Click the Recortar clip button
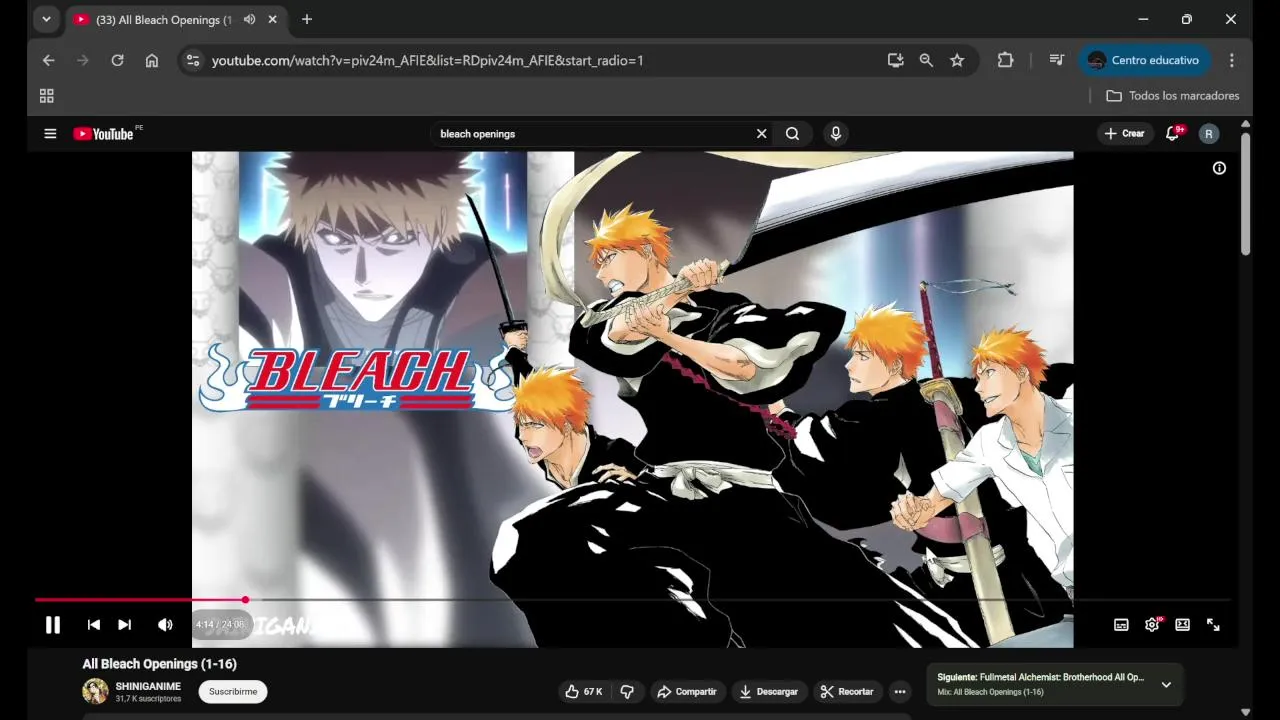1280x720 pixels. (847, 691)
